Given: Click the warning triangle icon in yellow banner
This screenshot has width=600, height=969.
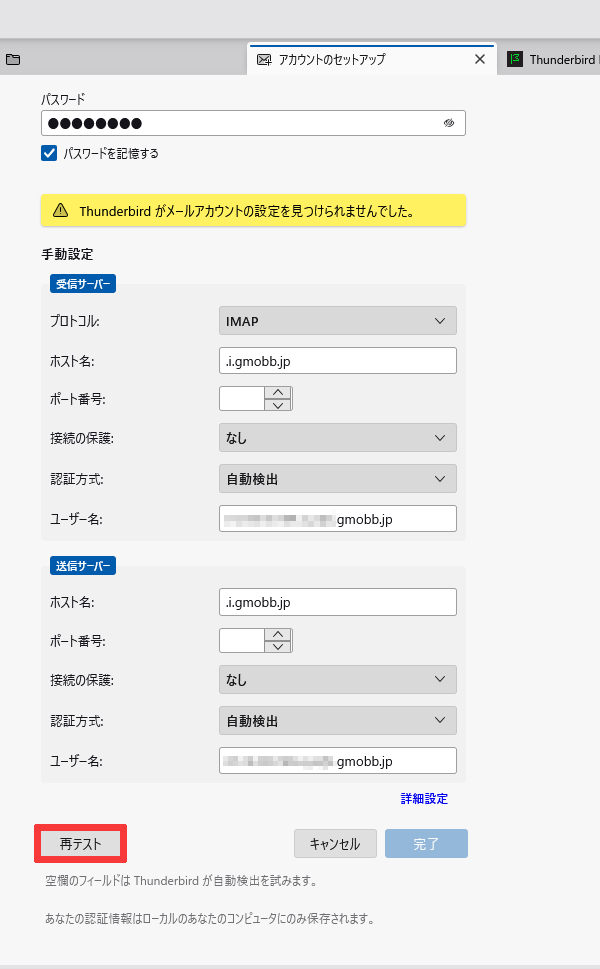Looking at the screenshot, I should 61,211.
